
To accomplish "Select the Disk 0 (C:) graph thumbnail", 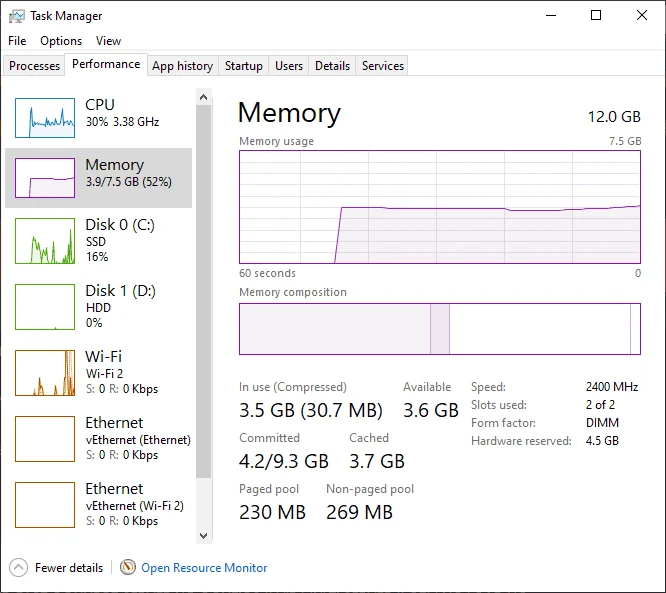I will click(x=45, y=241).
